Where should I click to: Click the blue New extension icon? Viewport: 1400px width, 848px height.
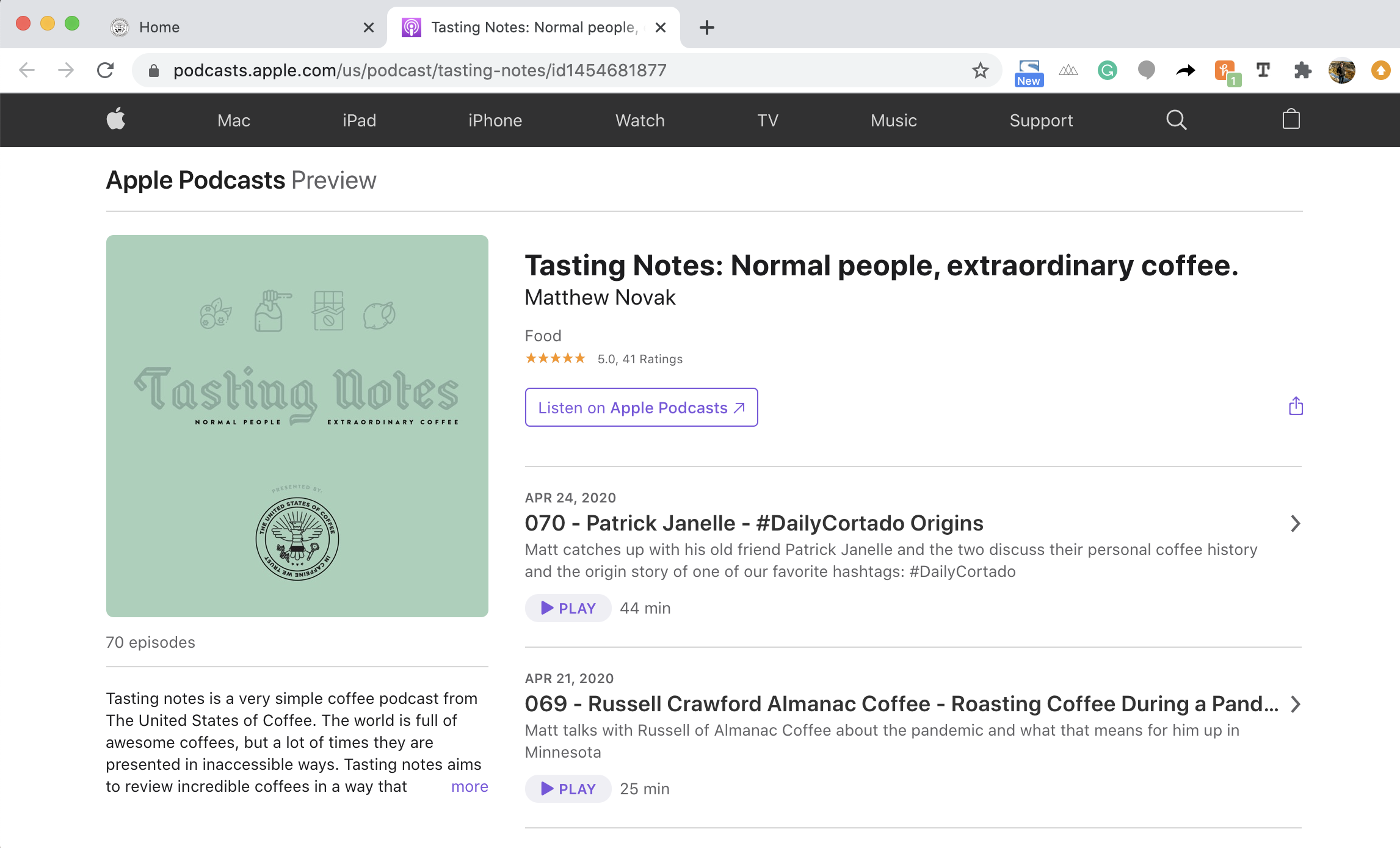coord(1029,73)
